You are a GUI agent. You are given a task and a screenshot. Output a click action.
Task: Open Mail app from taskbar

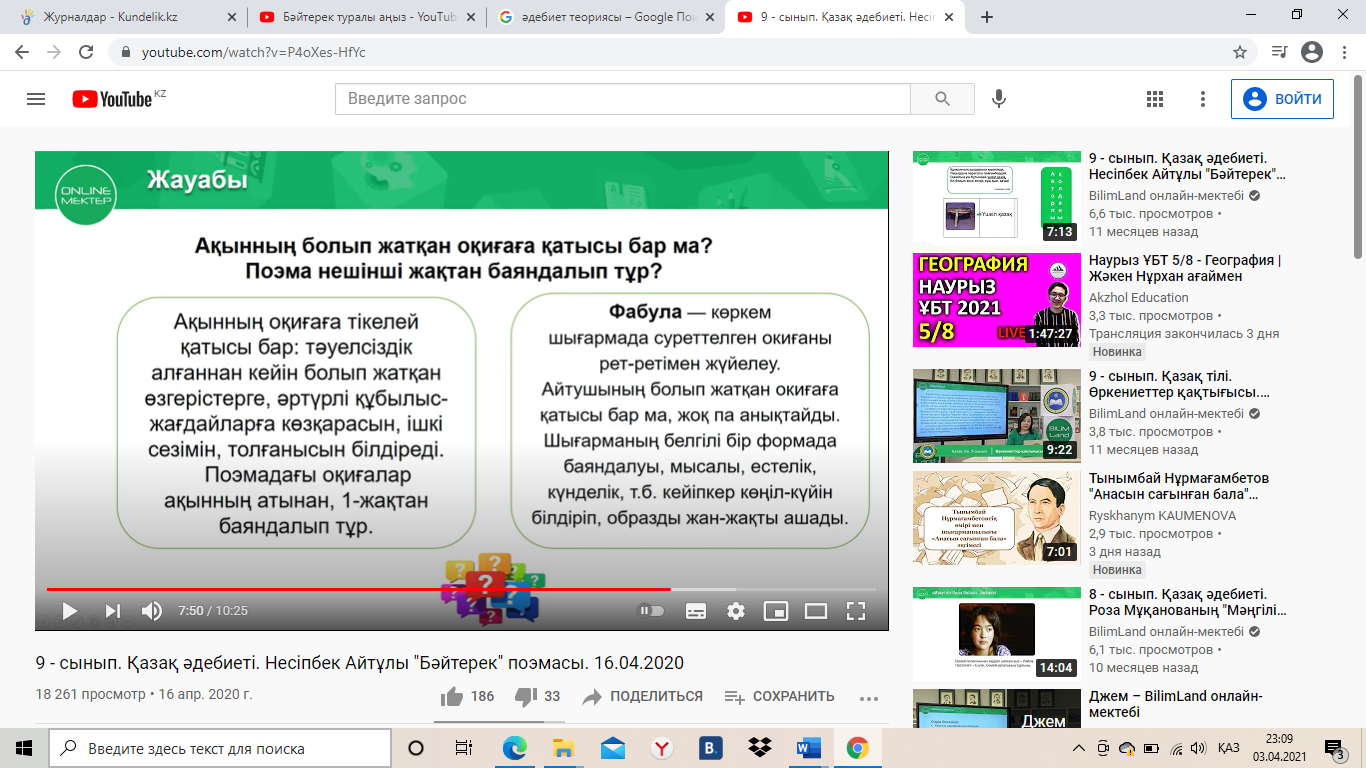pos(612,748)
